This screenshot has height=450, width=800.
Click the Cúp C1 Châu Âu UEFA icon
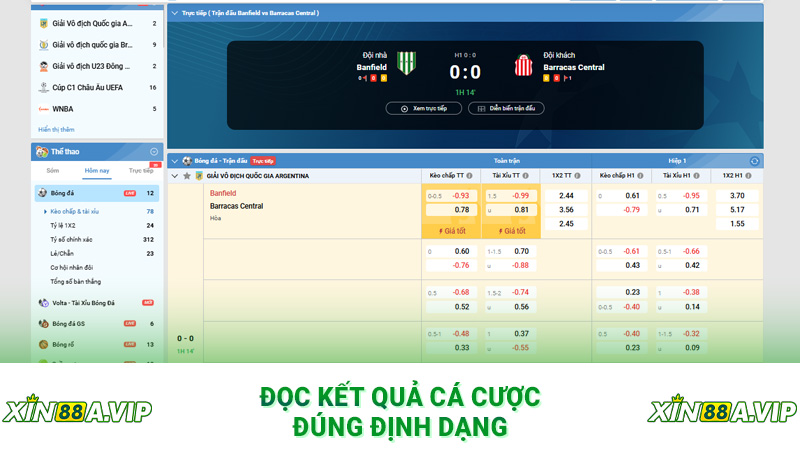click(x=43, y=87)
